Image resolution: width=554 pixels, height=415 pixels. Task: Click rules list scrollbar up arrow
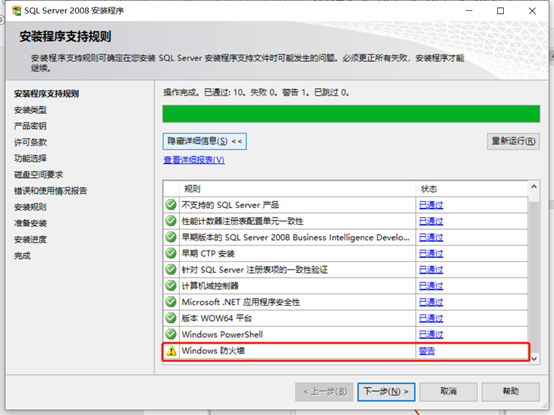tap(534, 186)
